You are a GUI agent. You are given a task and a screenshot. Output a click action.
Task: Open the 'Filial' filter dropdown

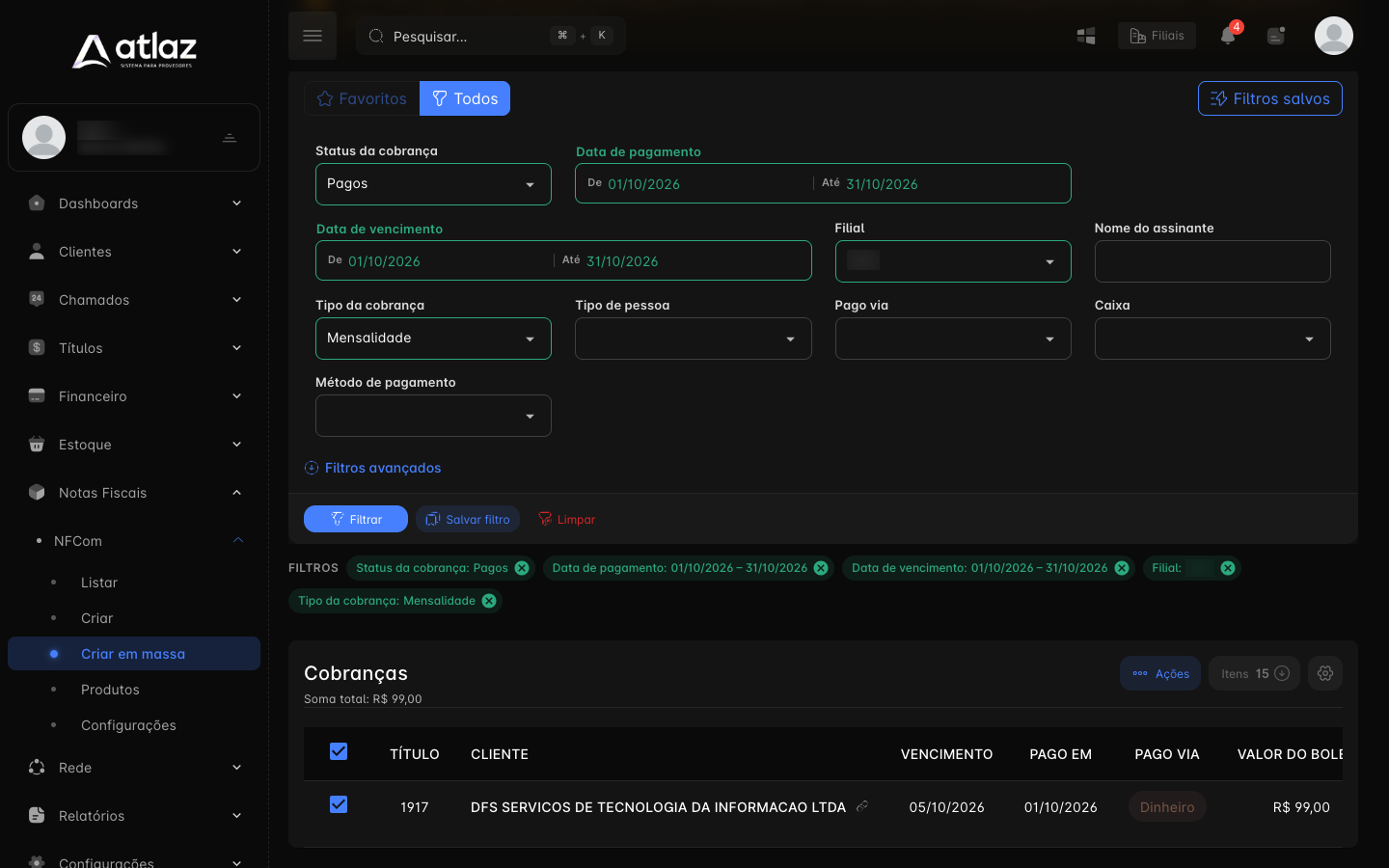[x=953, y=261]
